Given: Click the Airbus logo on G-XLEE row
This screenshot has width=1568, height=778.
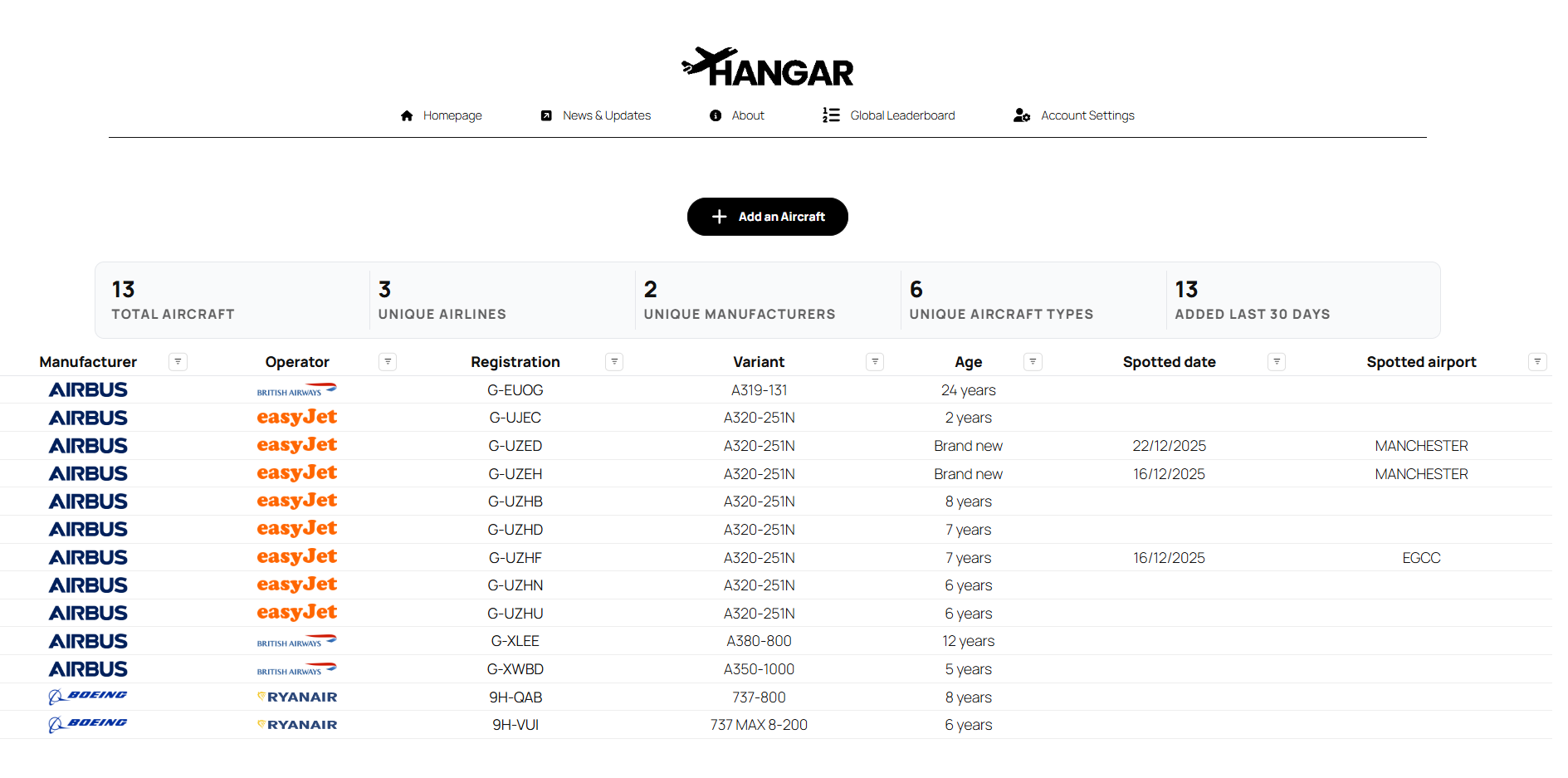Looking at the screenshot, I should 88,640.
